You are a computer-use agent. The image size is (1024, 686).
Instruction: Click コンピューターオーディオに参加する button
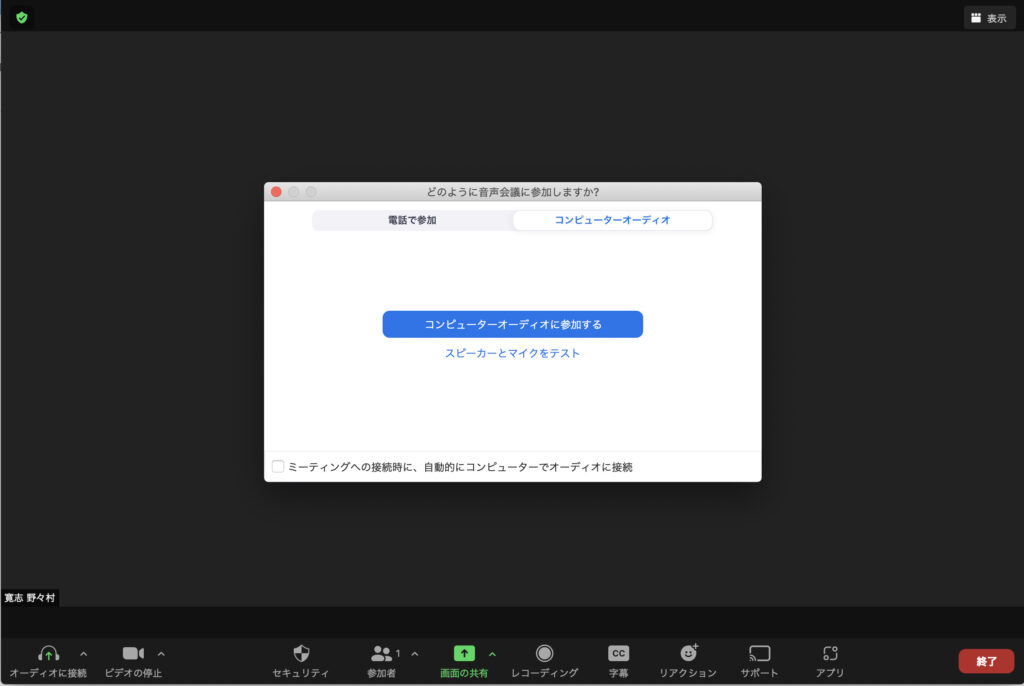click(x=513, y=324)
